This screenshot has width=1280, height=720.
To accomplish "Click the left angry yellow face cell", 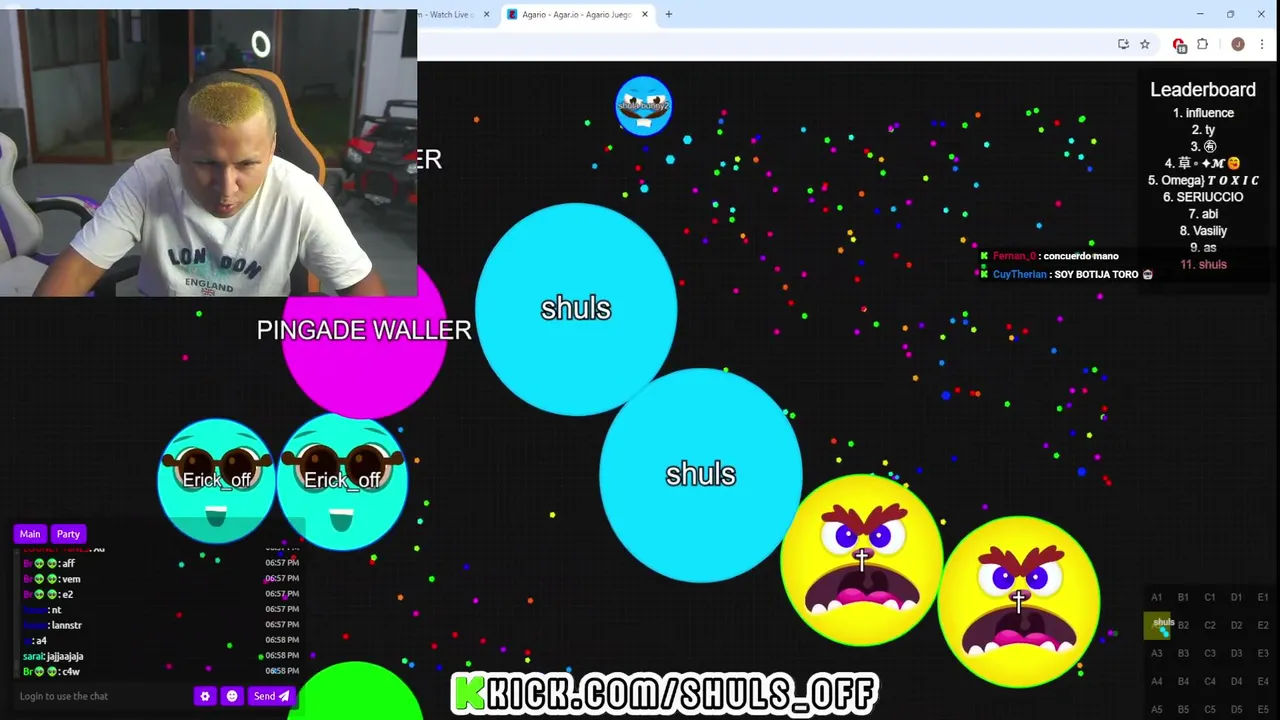I will pos(862,560).
